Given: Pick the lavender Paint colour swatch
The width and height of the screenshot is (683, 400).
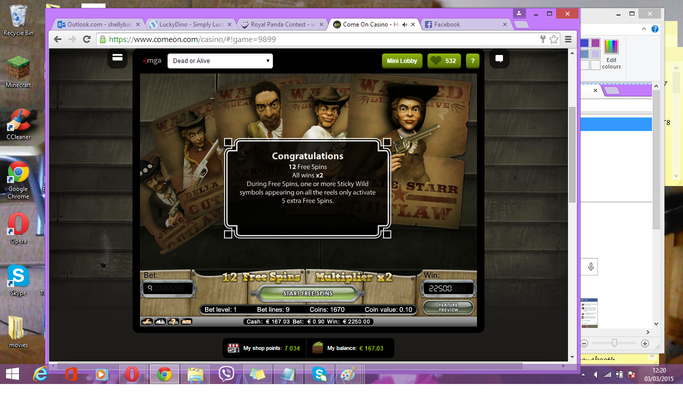Looking at the screenshot, I should coord(595,54).
